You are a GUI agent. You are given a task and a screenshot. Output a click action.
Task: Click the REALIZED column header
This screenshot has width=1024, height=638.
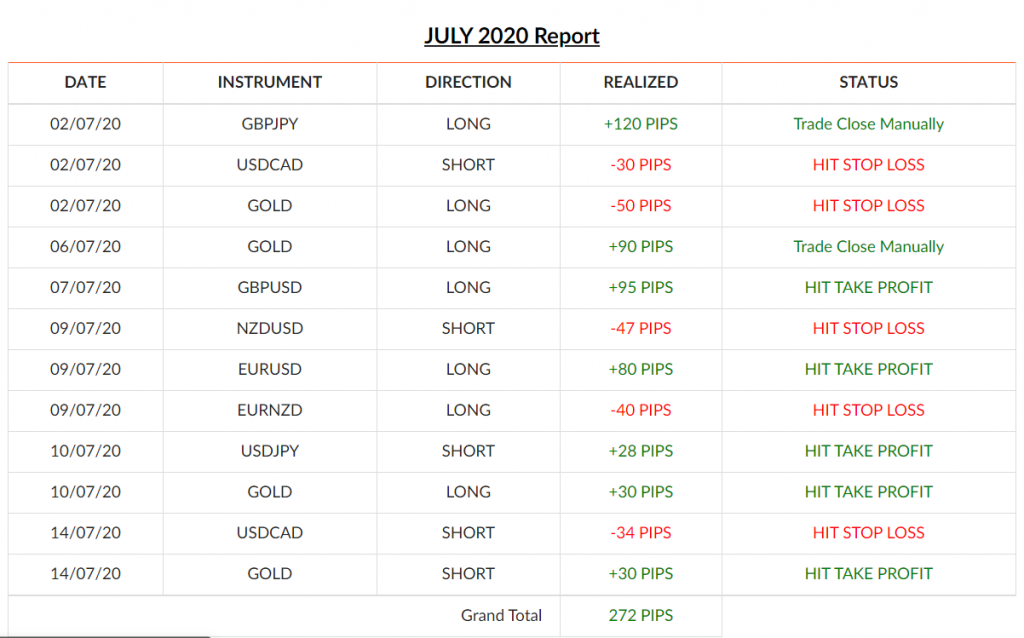(x=641, y=82)
